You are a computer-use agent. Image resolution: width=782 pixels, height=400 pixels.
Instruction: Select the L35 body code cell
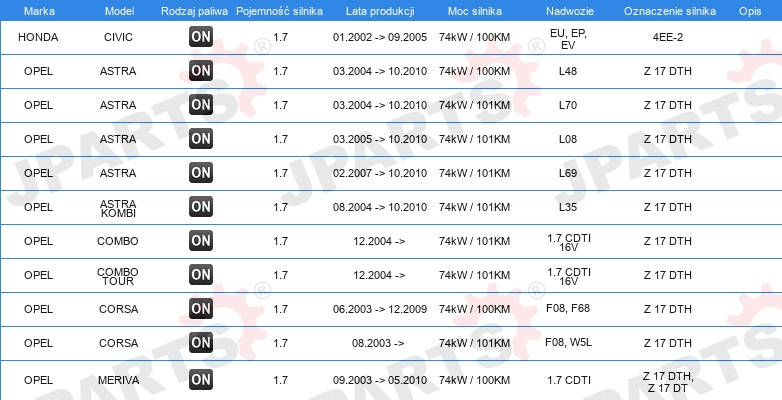(568, 207)
